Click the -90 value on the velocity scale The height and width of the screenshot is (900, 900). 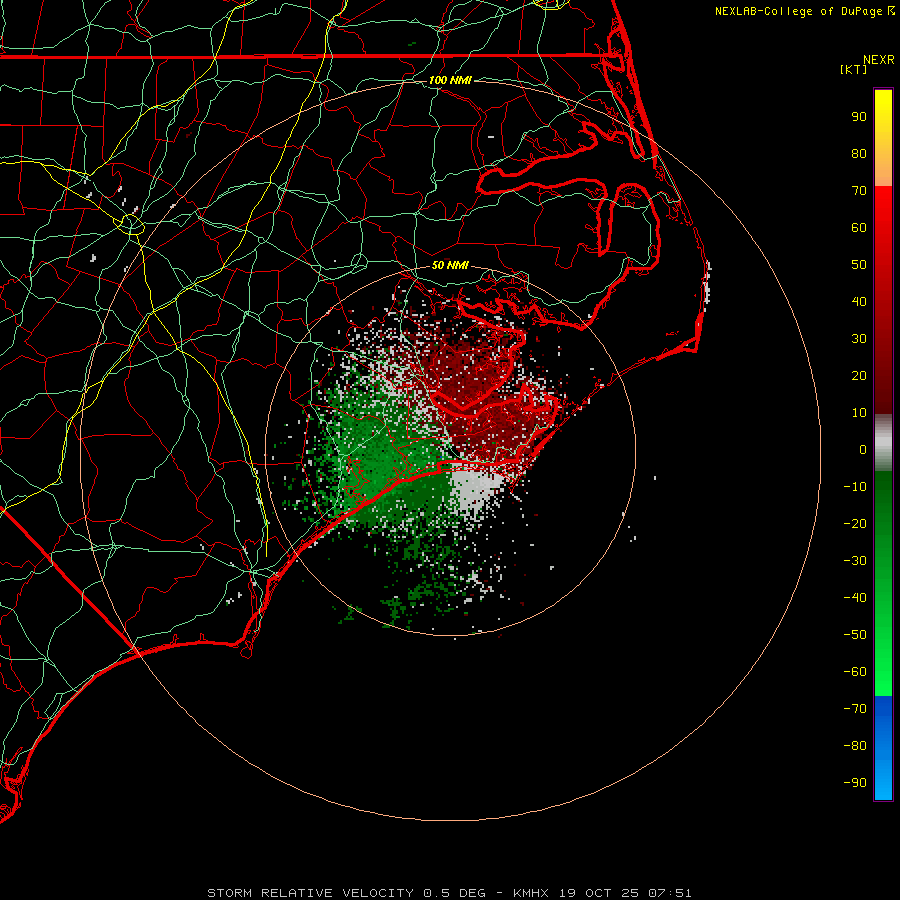[x=855, y=783]
